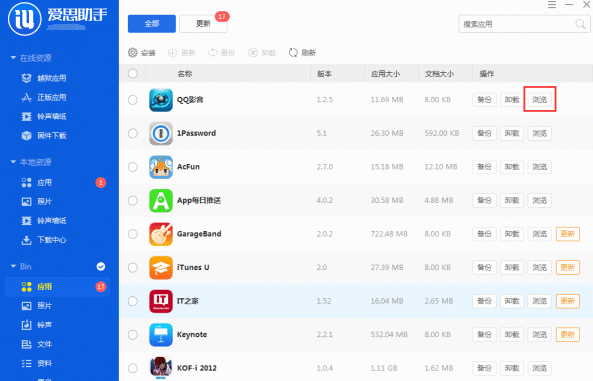Click 卸载 for 1Password
The height and width of the screenshot is (381, 593).
pos(512,133)
